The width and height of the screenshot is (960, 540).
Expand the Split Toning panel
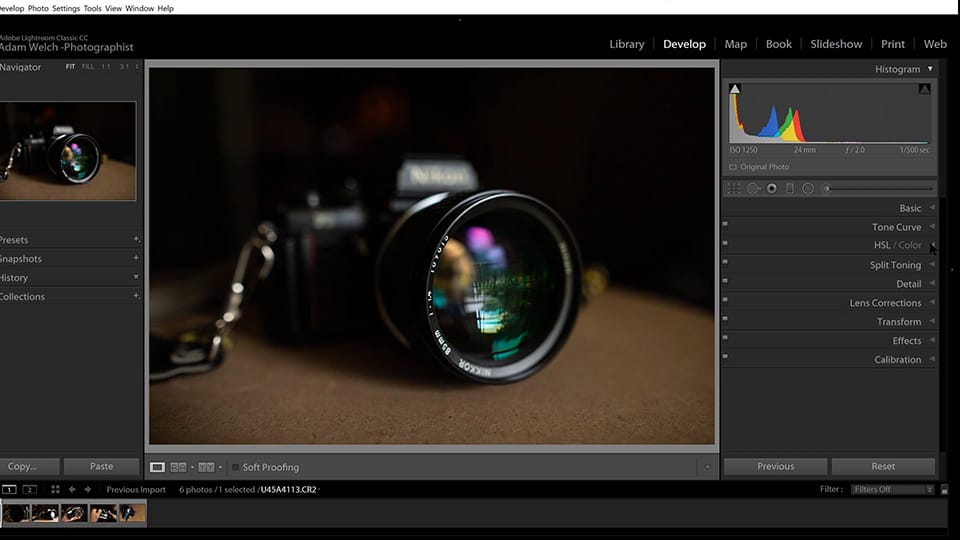click(932, 264)
